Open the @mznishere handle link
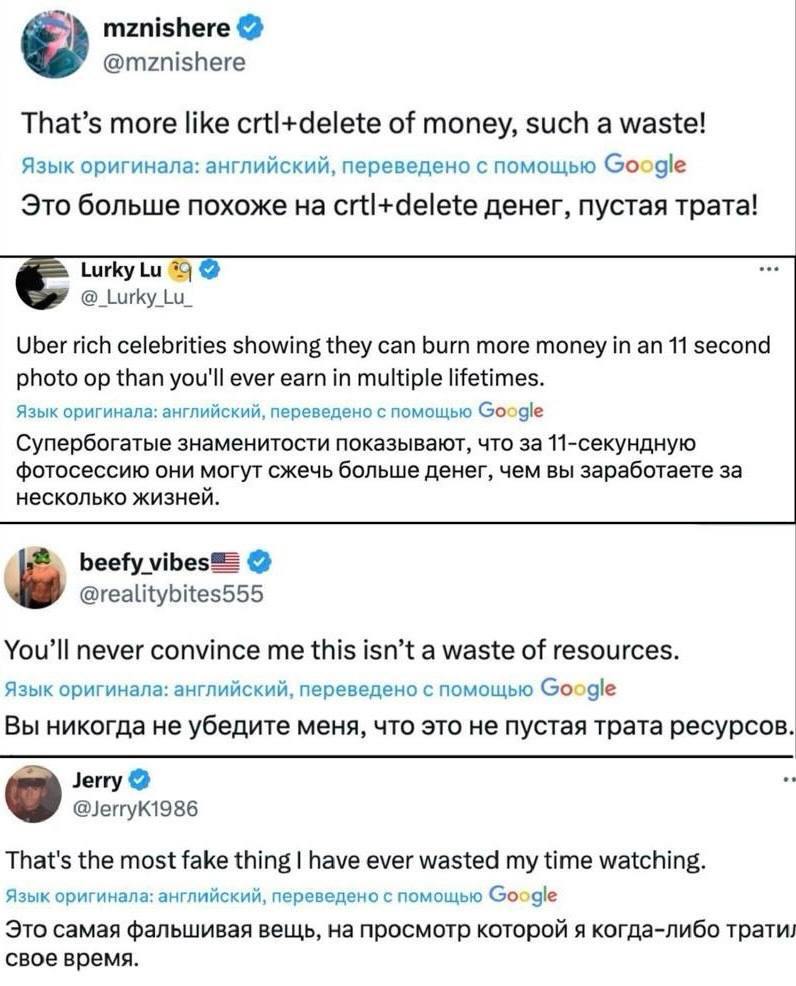The image size is (796, 986). click(174, 62)
